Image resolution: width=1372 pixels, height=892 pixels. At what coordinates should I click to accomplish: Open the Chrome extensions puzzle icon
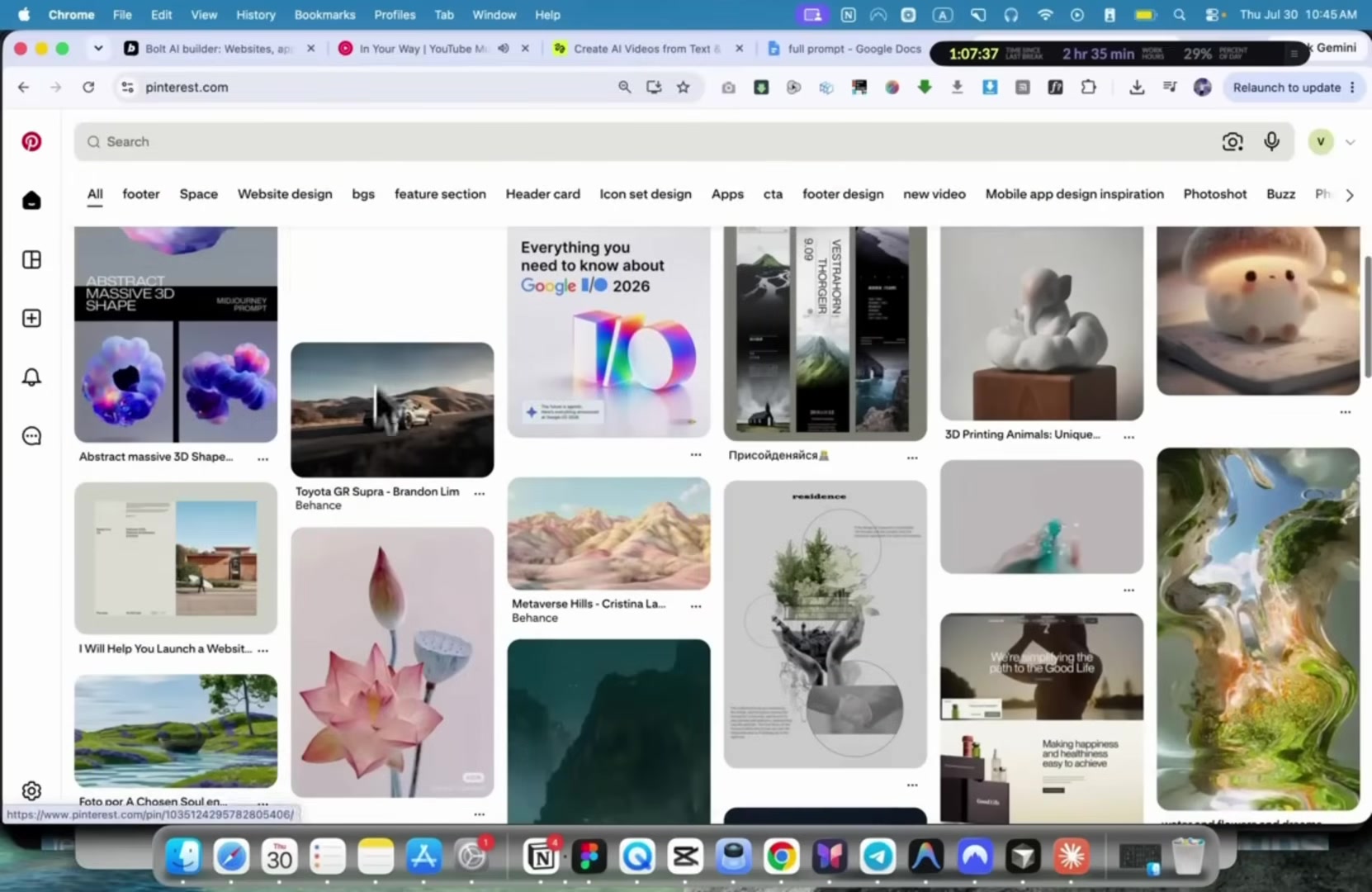point(1089,87)
